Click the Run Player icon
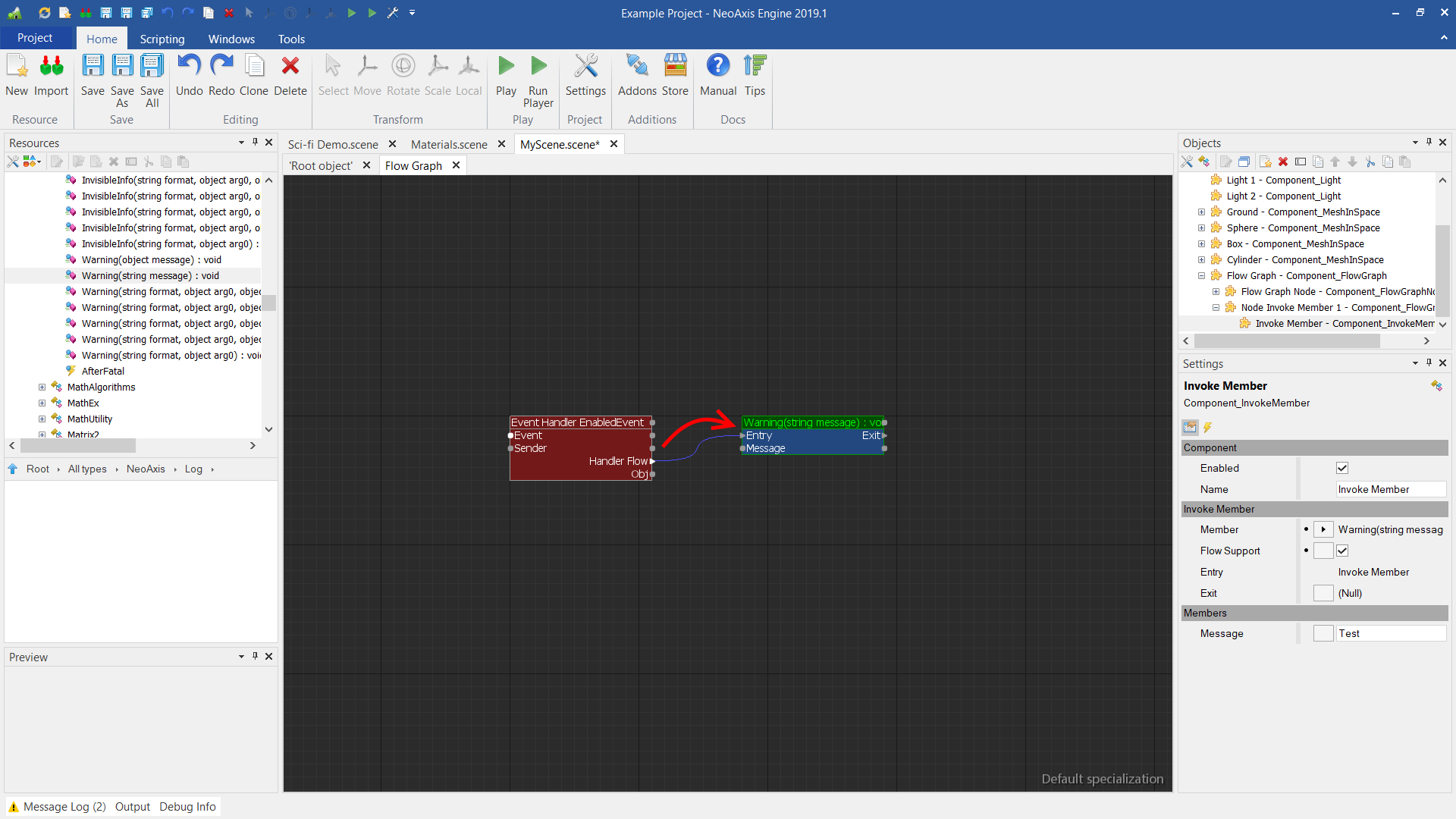This screenshot has width=1456, height=819. [x=538, y=67]
